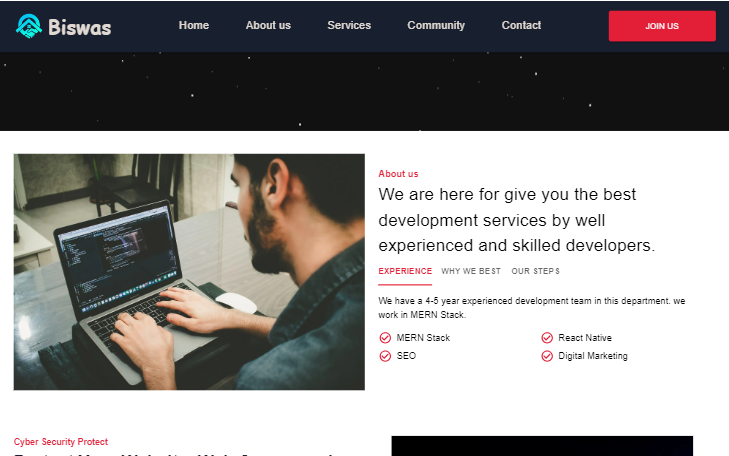Click the headline about best development services
Screen dimensions: 729x456
[517, 220]
